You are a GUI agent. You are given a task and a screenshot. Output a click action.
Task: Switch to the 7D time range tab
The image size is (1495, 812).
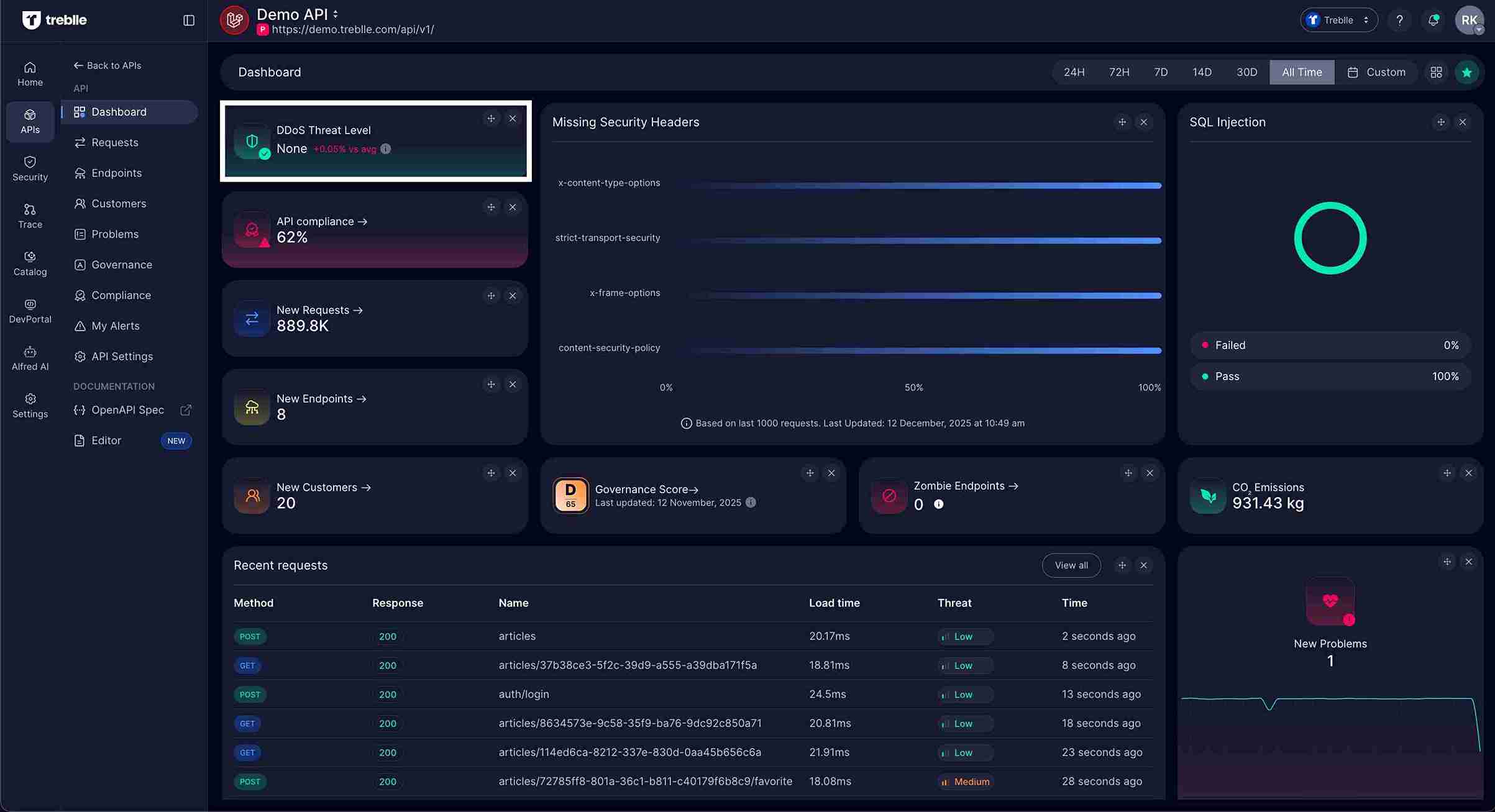[x=1161, y=71]
